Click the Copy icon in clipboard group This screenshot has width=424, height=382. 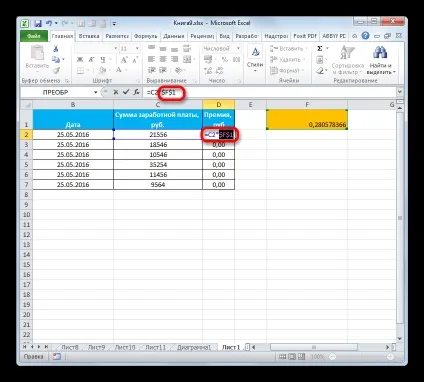(56, 59)
